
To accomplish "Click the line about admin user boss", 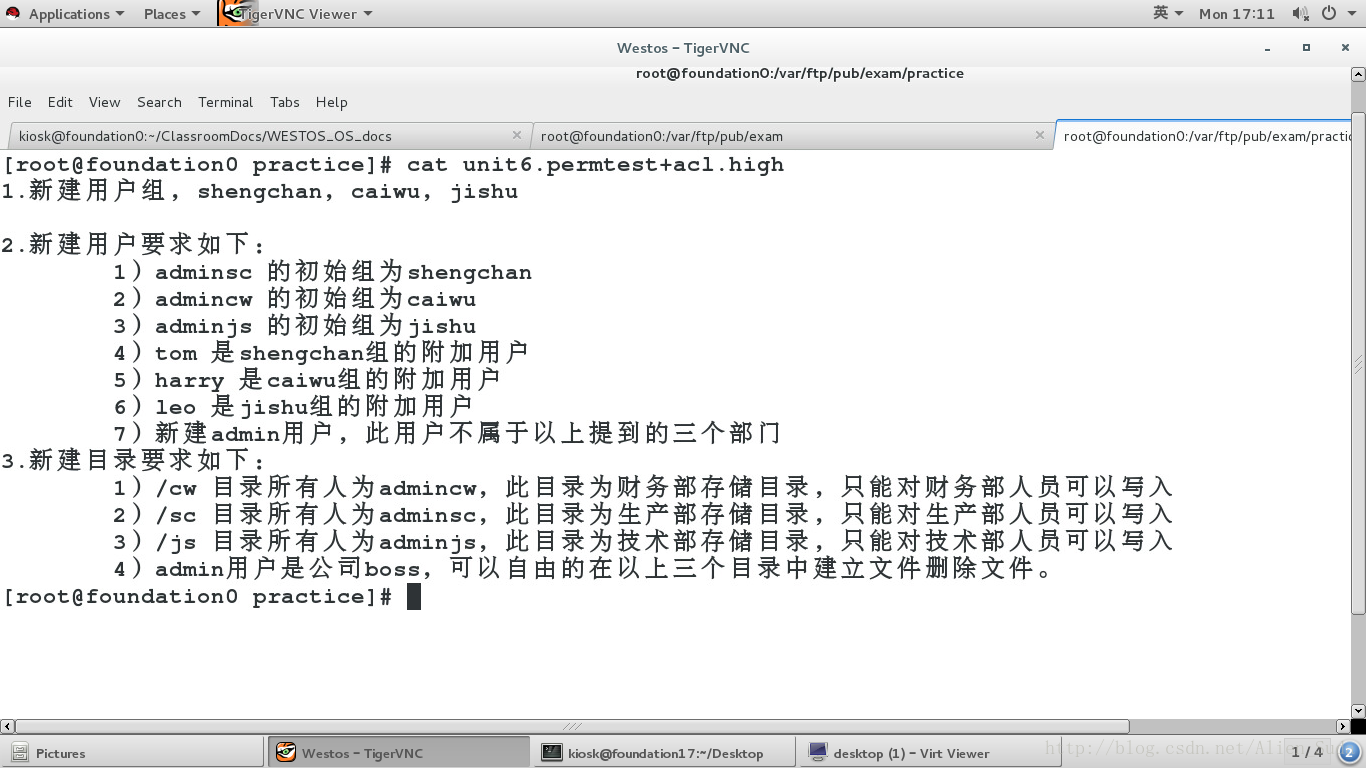I will point(585,569).
